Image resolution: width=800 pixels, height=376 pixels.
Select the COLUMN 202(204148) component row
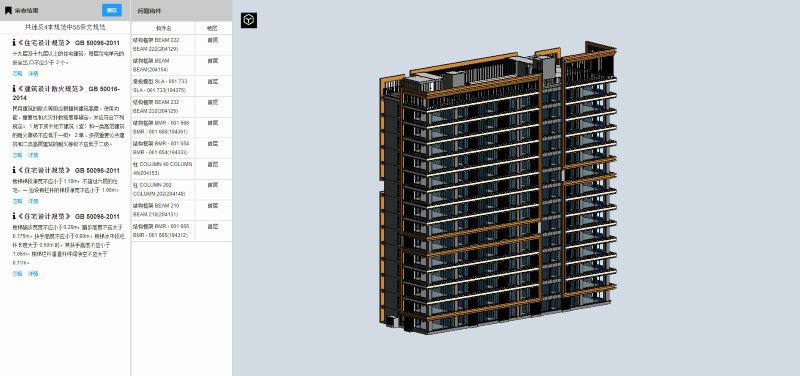(182, 189)
